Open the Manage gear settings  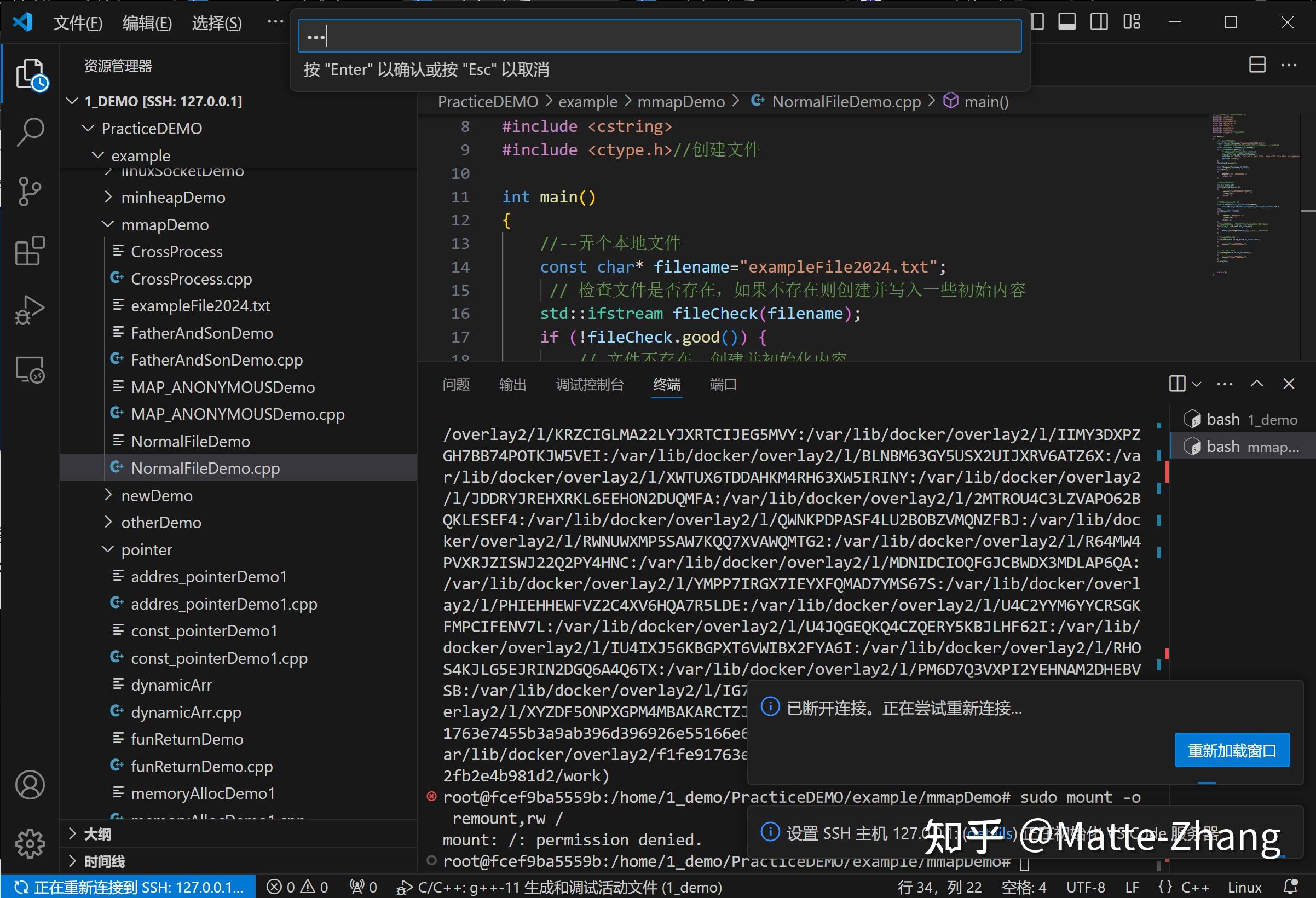[x=30, y=844]
